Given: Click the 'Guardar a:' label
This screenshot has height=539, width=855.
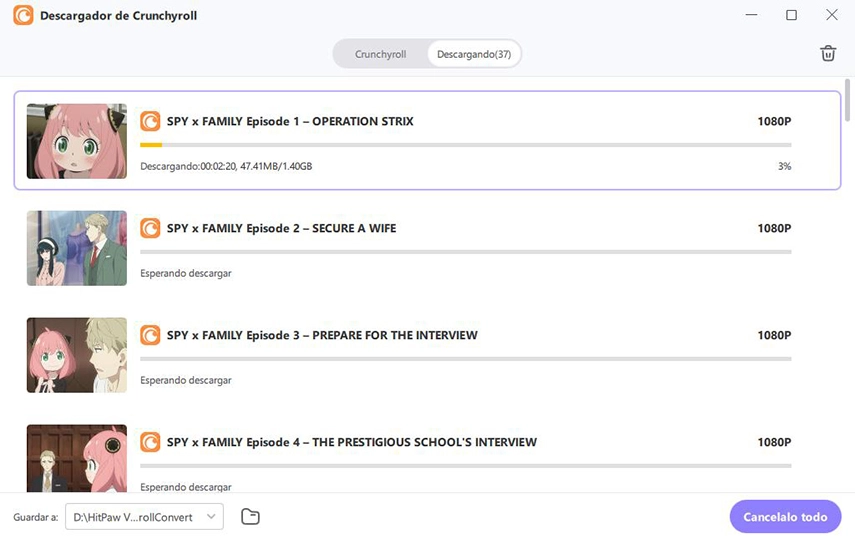Looking at the screenshot, I should click(35, 517).
